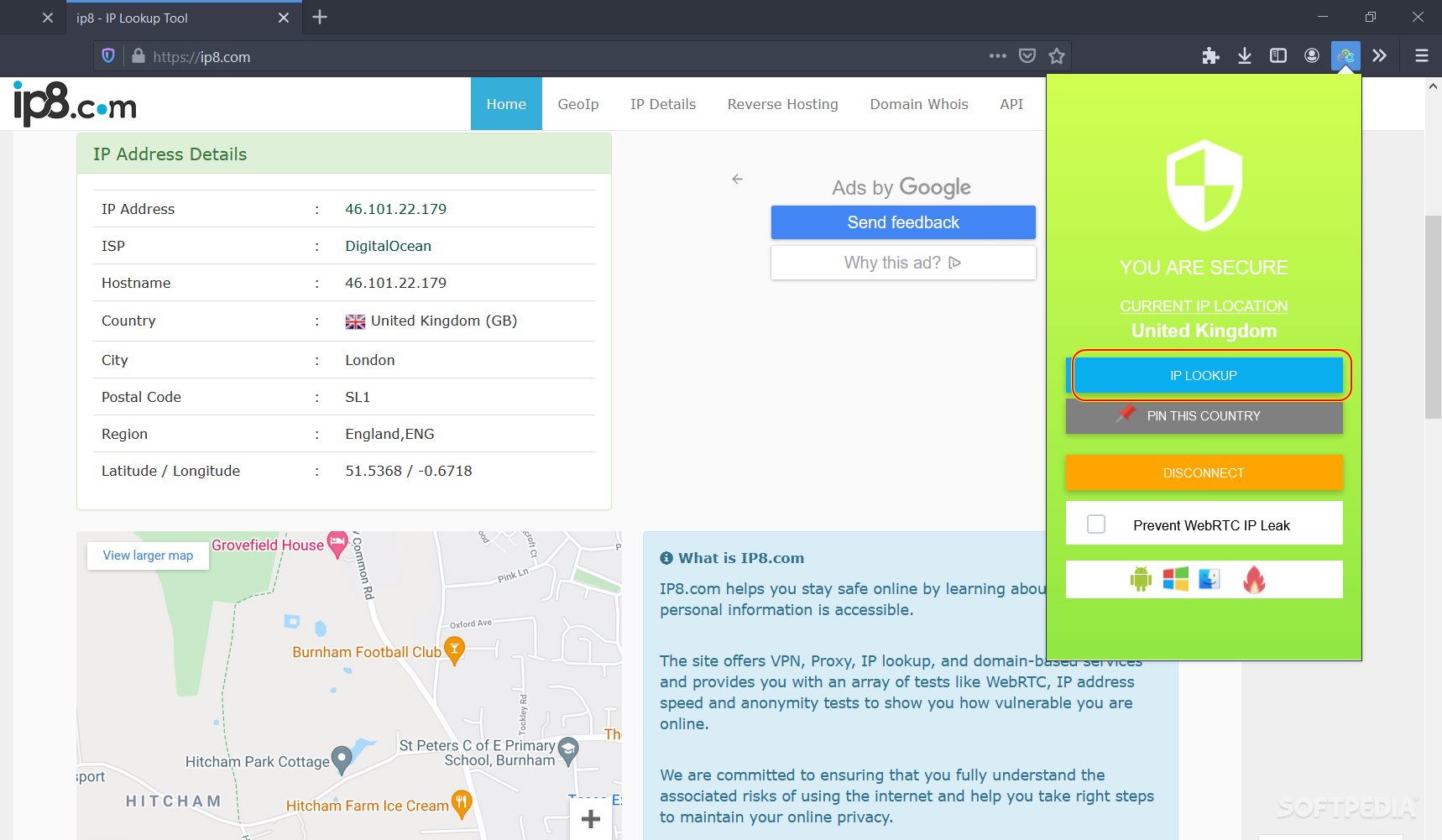Screen dimensions: 1442x840
Task: Open the Firefox extensions puzzle icon
Action: [x=1210, y=55]
